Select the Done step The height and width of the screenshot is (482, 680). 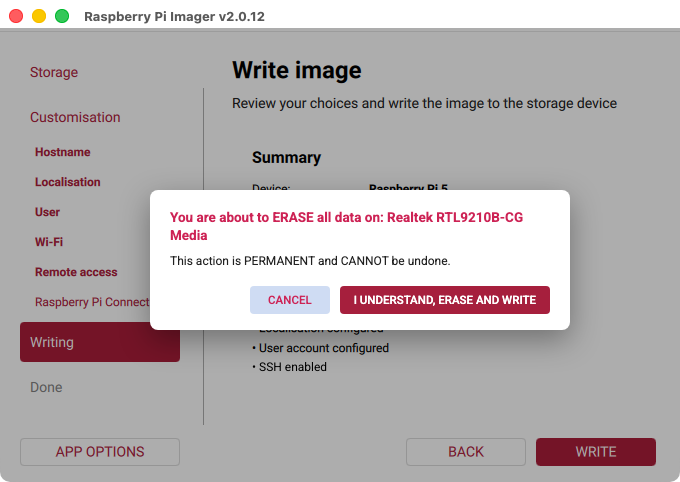point(46,387)
